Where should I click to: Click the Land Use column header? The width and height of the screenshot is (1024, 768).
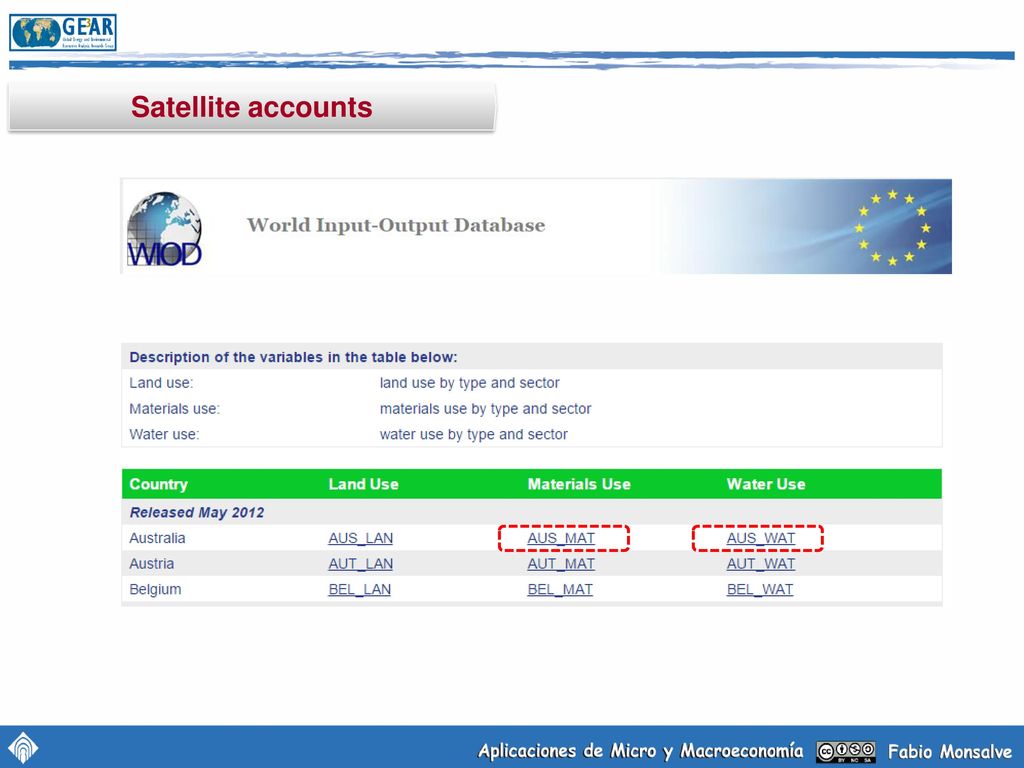(x=363, y=484)
